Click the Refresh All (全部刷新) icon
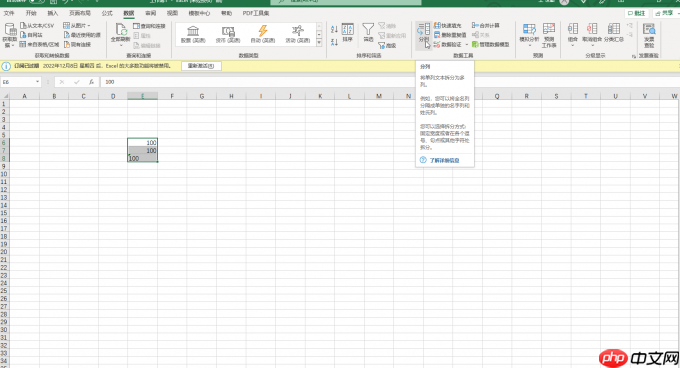Viewport: 680px width, 368px height. pyautogui.click(x=121, y=30)
